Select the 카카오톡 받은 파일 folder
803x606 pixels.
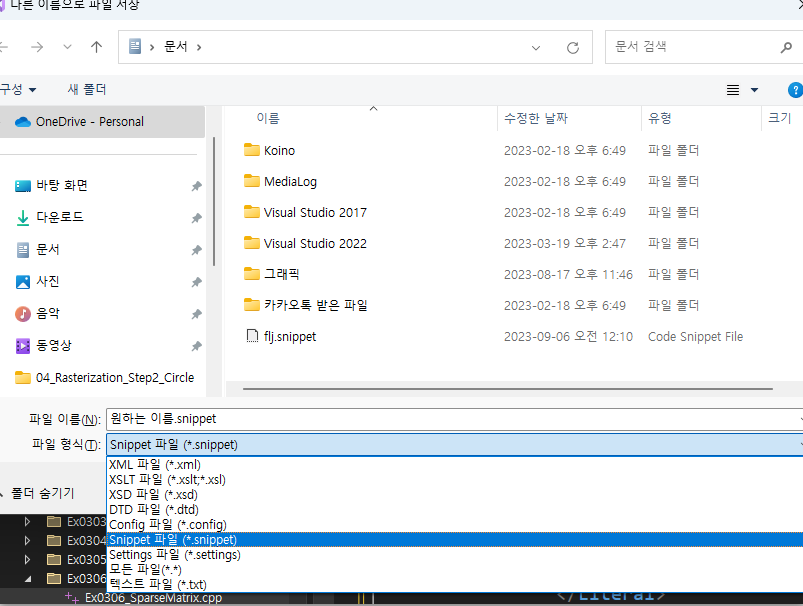(x=315, y=306)
